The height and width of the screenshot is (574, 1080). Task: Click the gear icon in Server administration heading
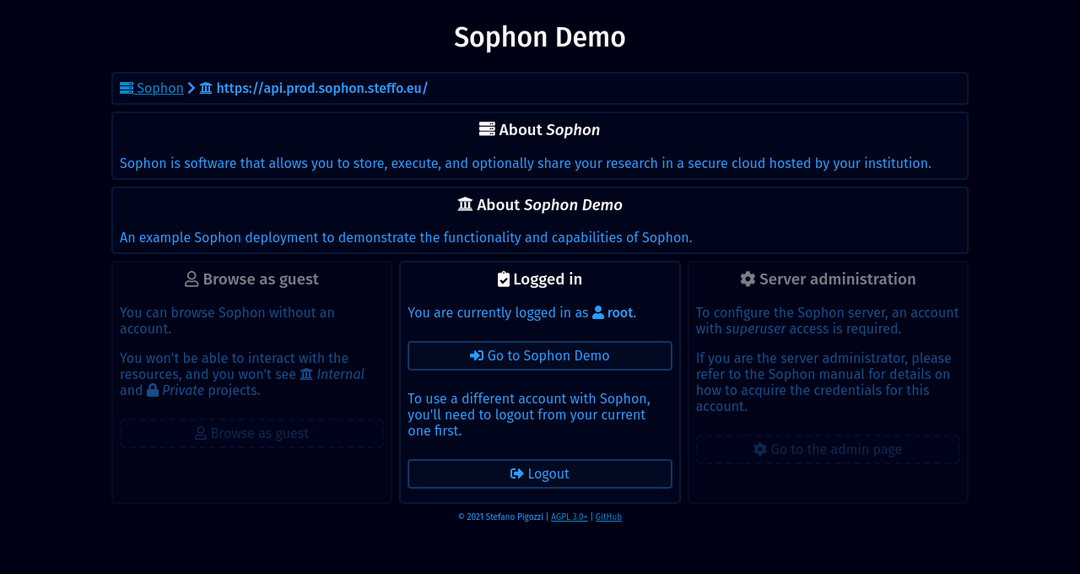(x=747, y=279)
